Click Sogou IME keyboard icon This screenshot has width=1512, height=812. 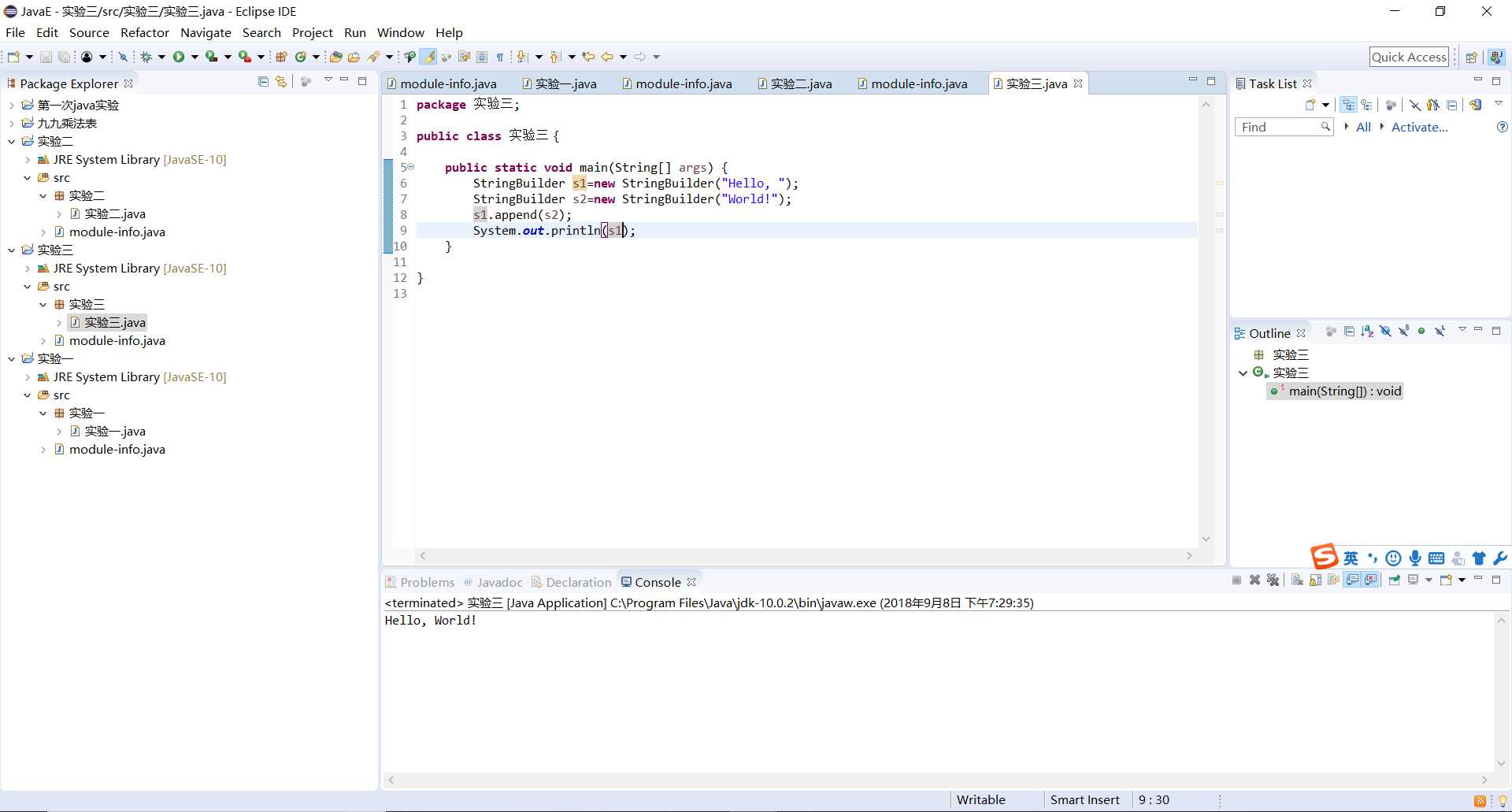pyautogui.click(x=1436, y=558)
